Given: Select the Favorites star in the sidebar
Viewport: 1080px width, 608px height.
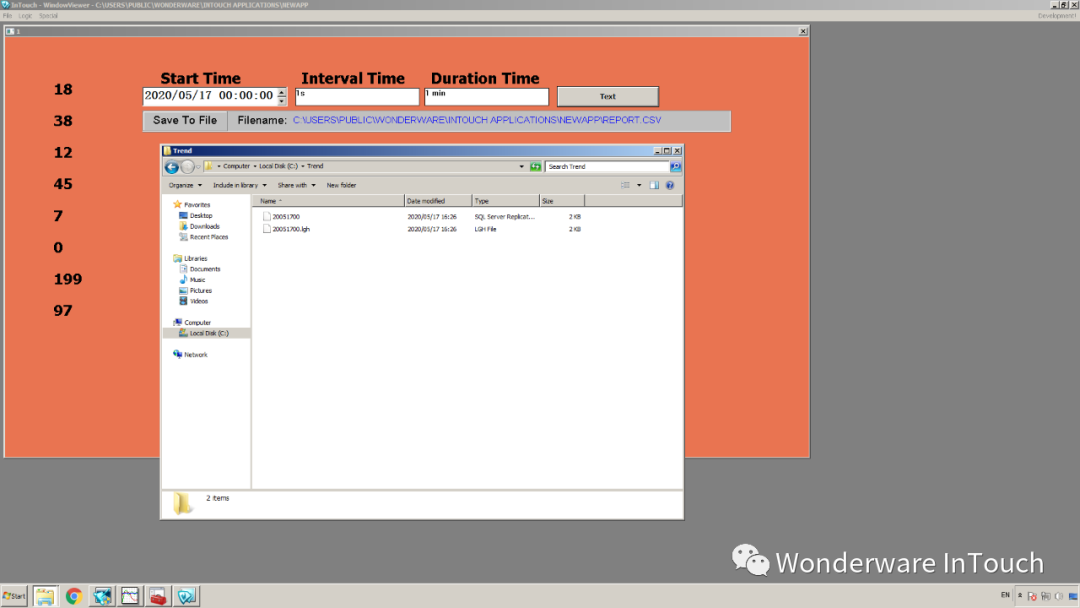Looking at the screenshot, I should click(178, 204).
